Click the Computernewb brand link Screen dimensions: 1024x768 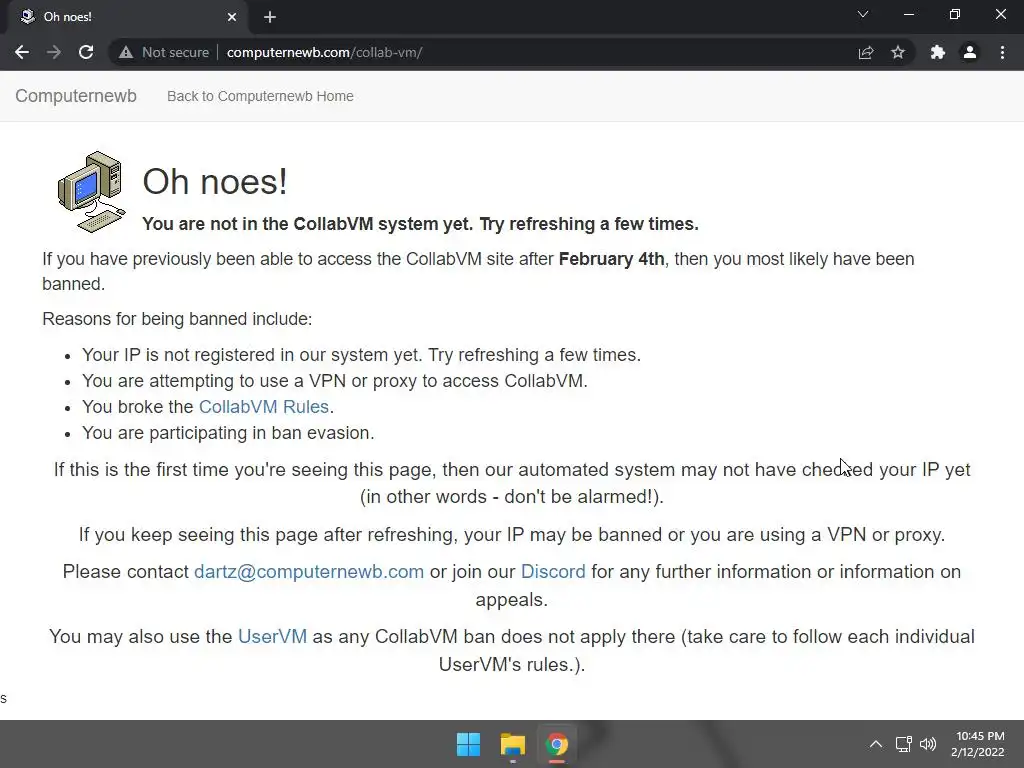click(x=76, y=96)
